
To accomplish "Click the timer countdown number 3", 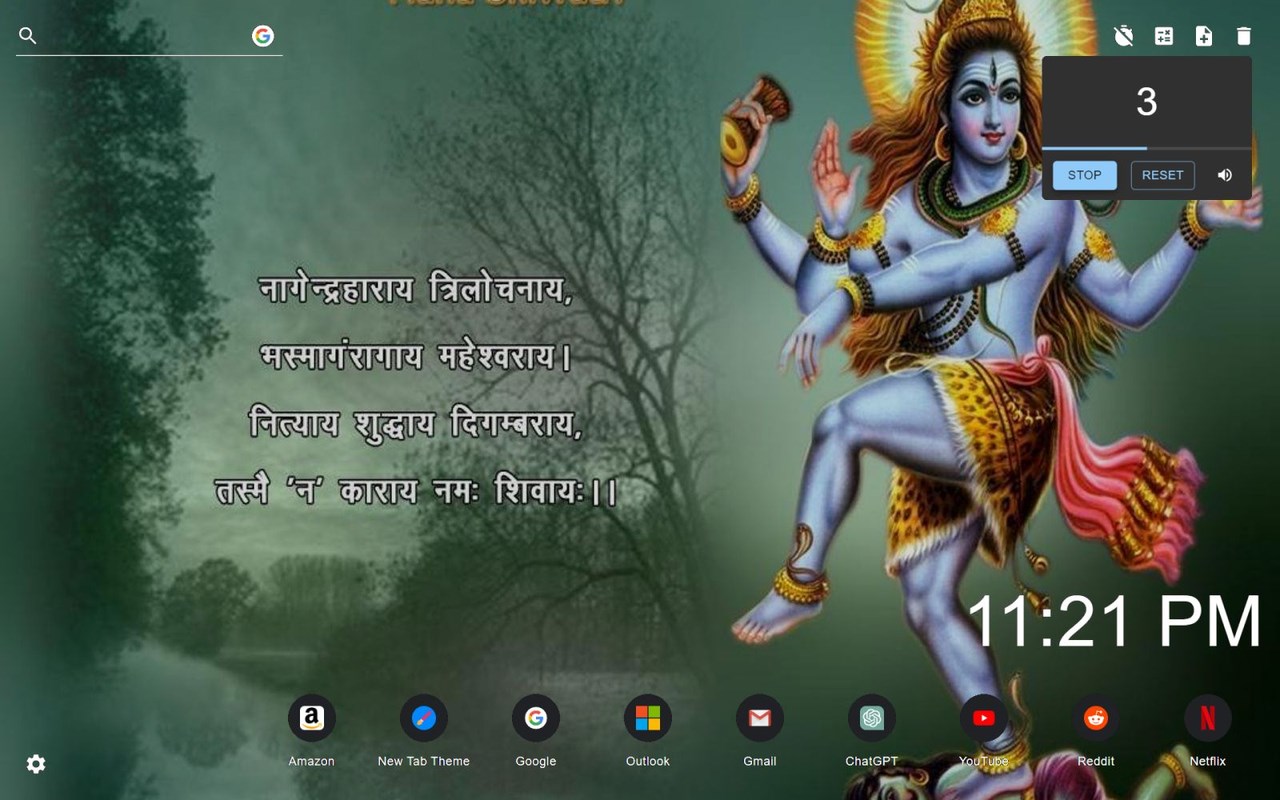I will click(x=1147, y=102).
